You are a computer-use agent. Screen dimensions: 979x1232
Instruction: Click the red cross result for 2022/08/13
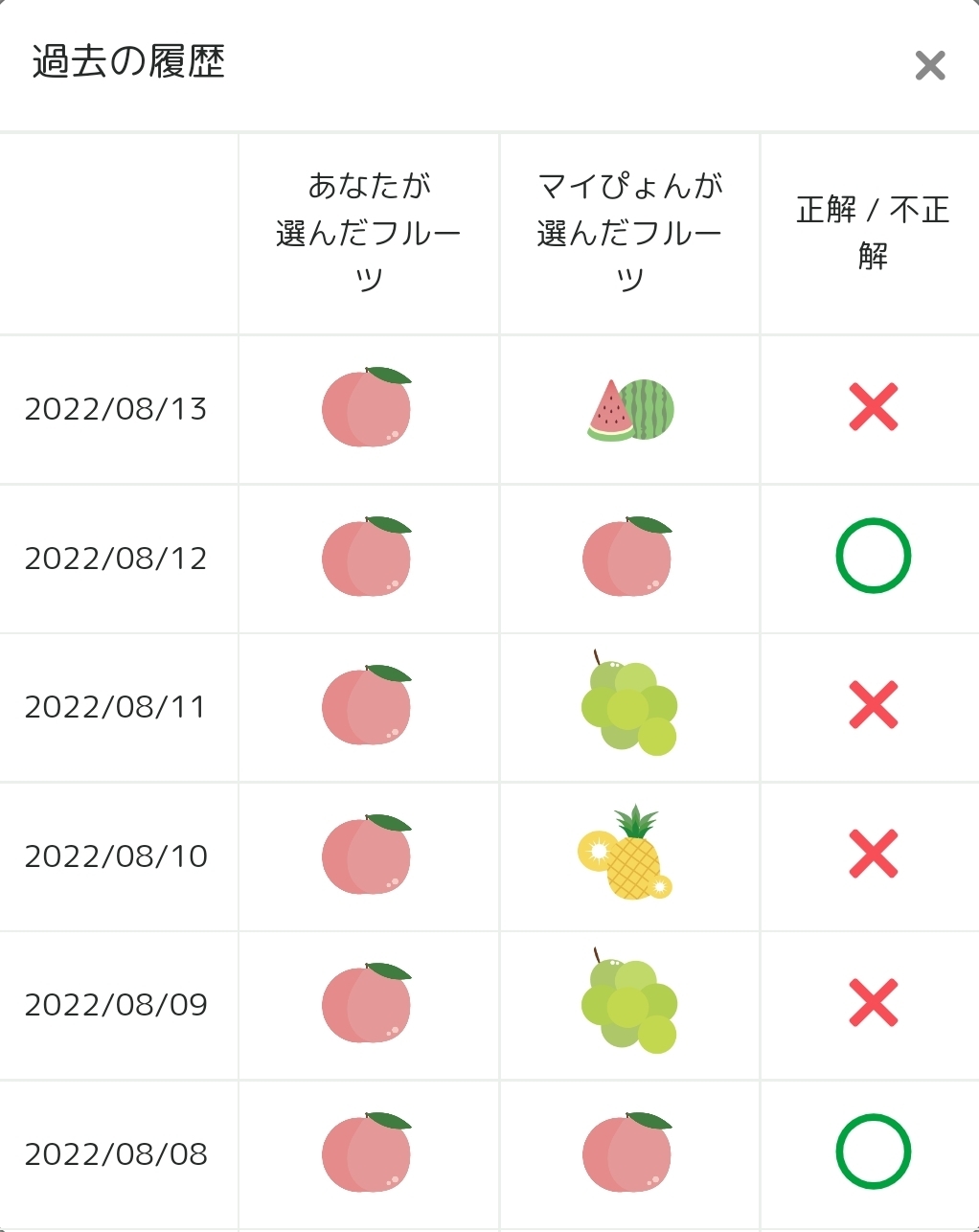[873, 407]
